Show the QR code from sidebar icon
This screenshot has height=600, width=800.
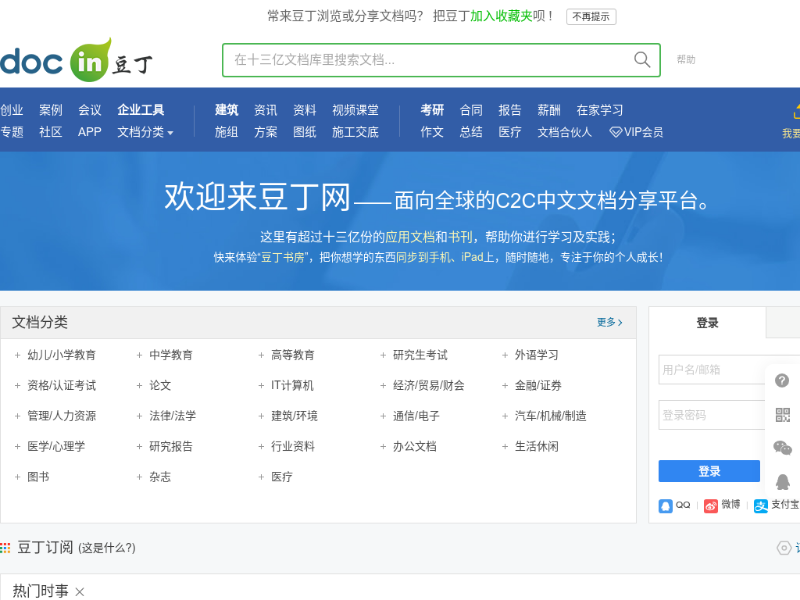[783, 414]
